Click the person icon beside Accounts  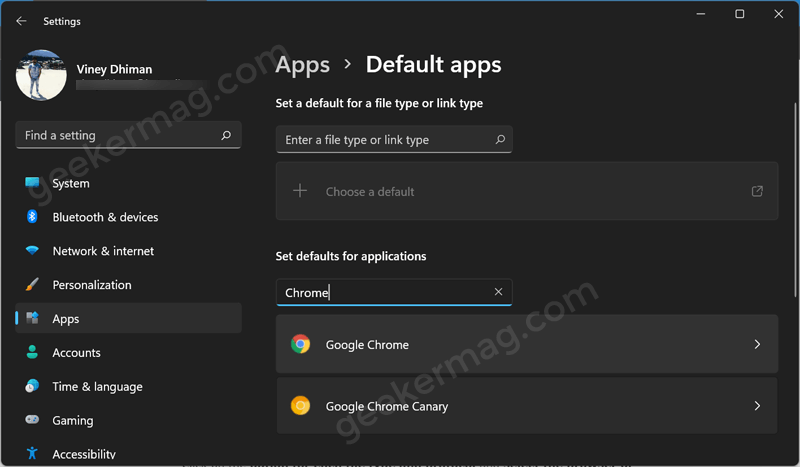click(x=32, y=352)
